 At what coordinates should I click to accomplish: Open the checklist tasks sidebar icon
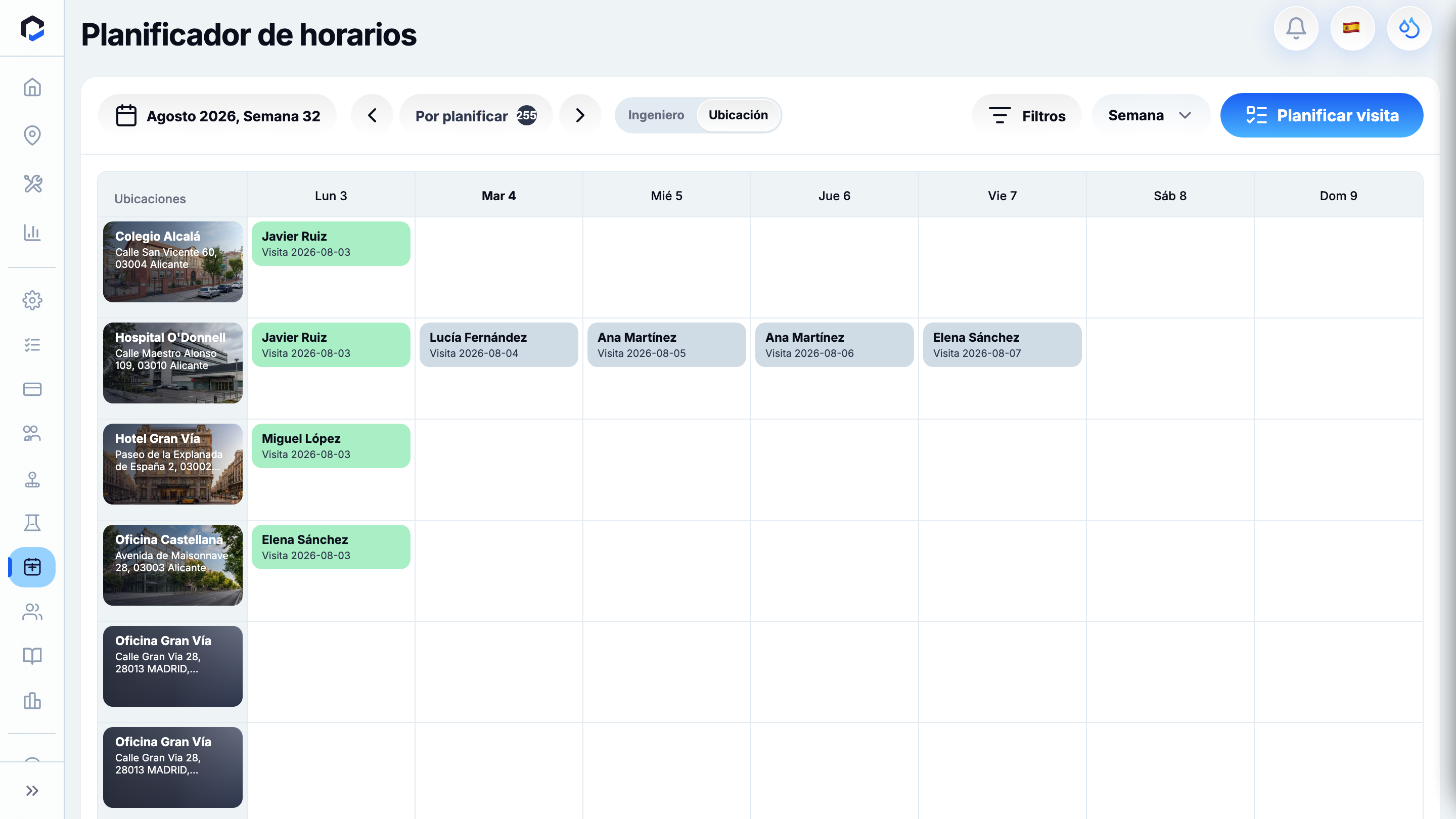click(x=32, y=345)
